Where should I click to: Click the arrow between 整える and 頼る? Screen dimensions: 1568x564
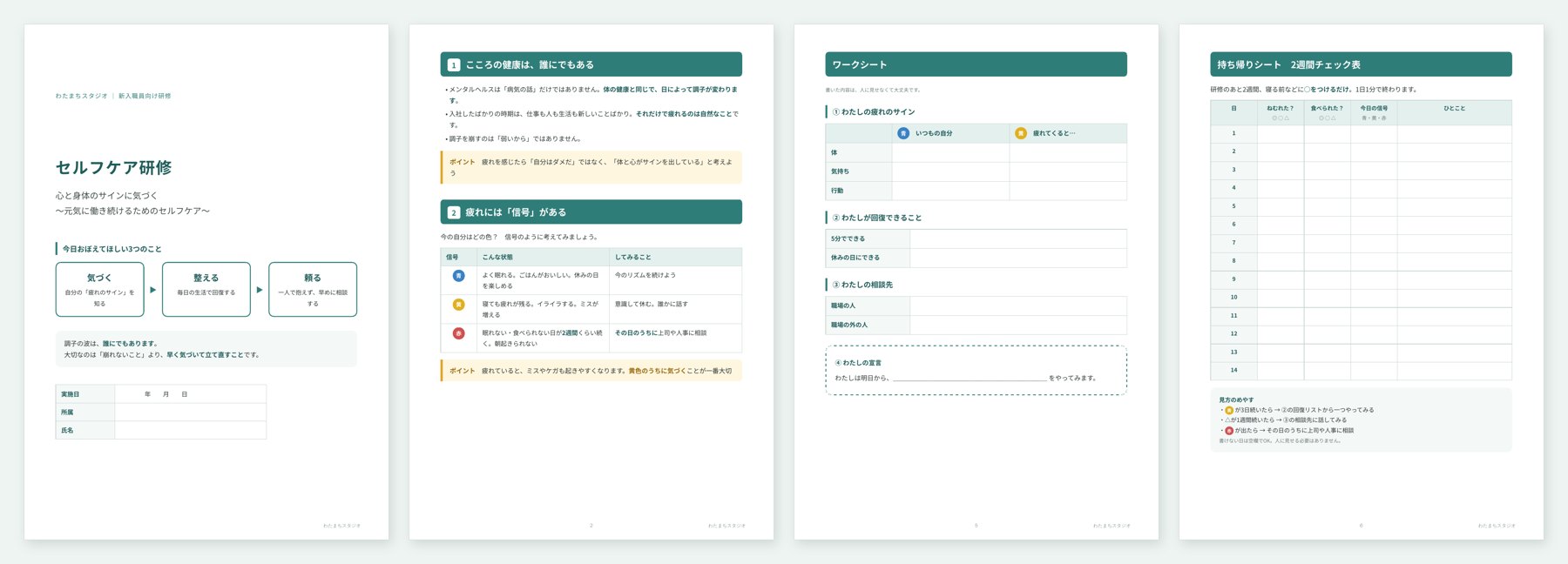tap(260, 290)
